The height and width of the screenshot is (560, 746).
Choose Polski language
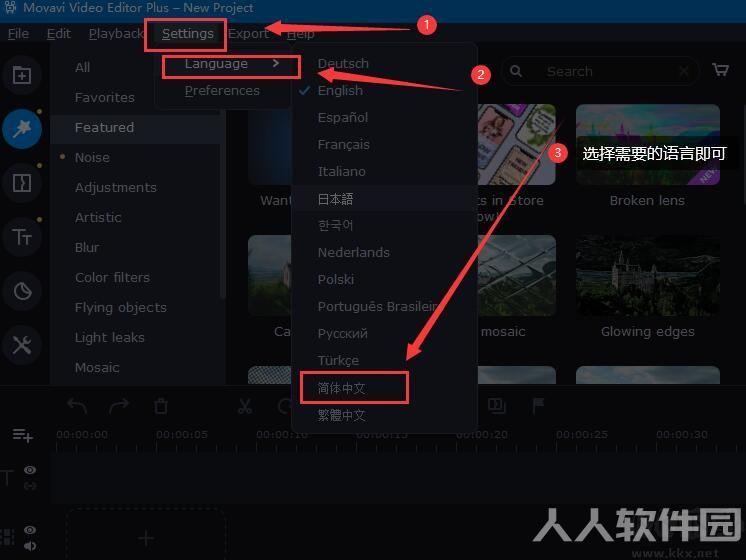tap(384, 279)
